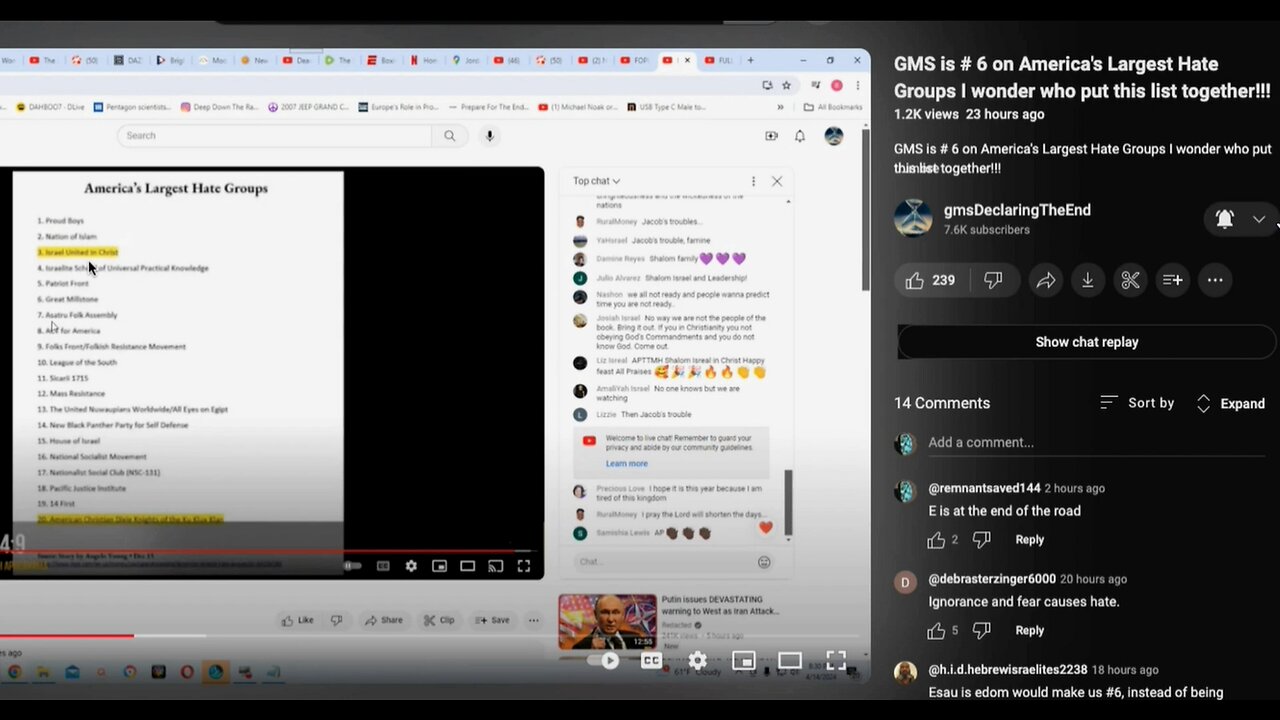Click the Learn more link in chat
This screenshot has height=720, width=1280.
coord(627,464)
